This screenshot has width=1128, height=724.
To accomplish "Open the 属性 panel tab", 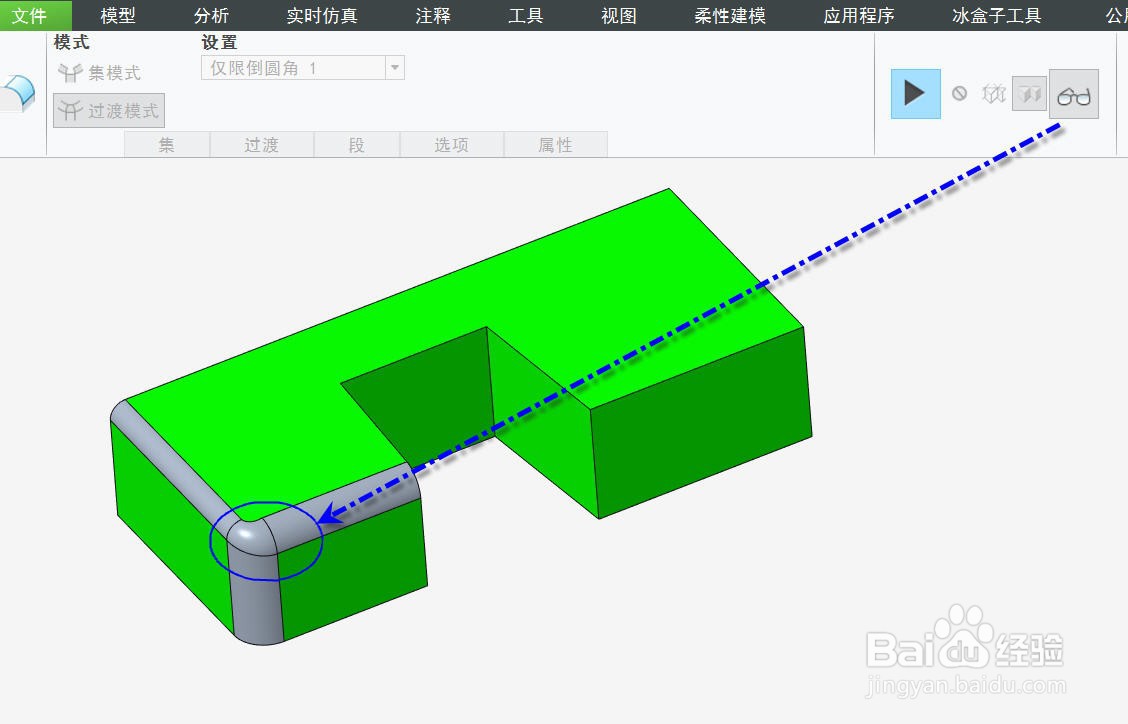I will tap(555, 145).
